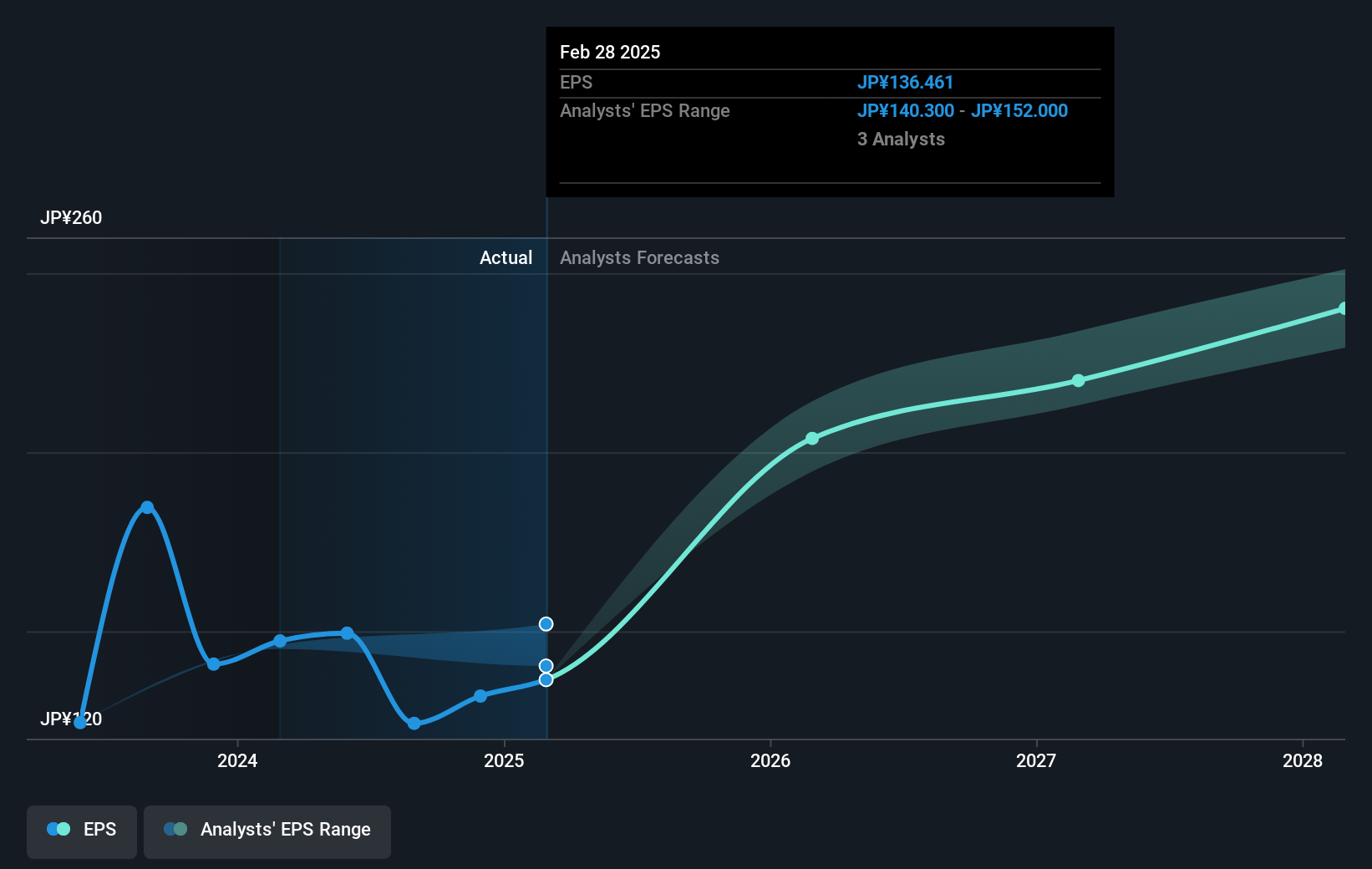Screen dimensions: 1372x869
Task: Click the EPS data point near 2025 start
Action: click(x=480, y=696)
